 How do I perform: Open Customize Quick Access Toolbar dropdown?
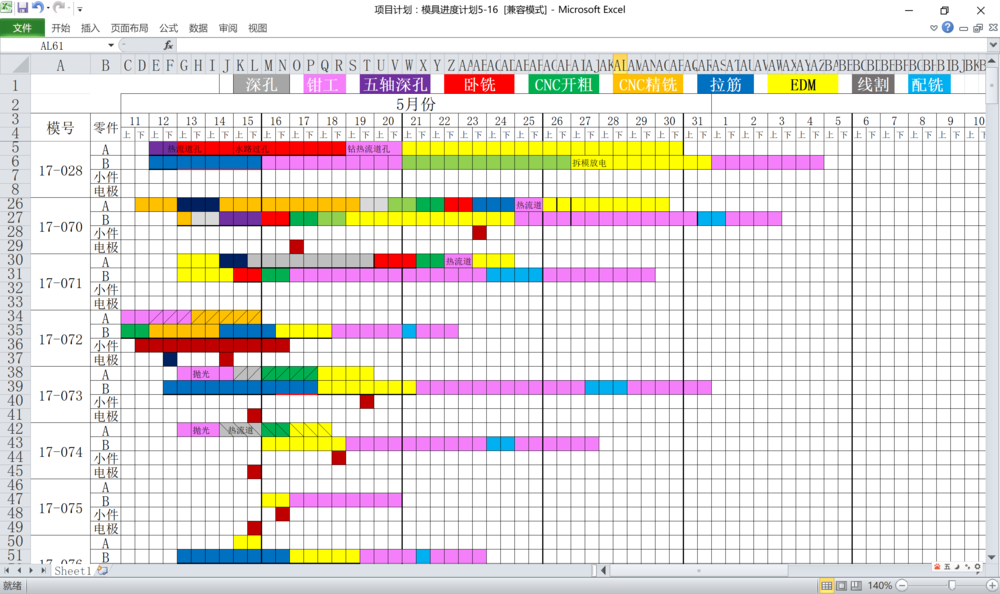pyautogui.click(x=80, y=9)
